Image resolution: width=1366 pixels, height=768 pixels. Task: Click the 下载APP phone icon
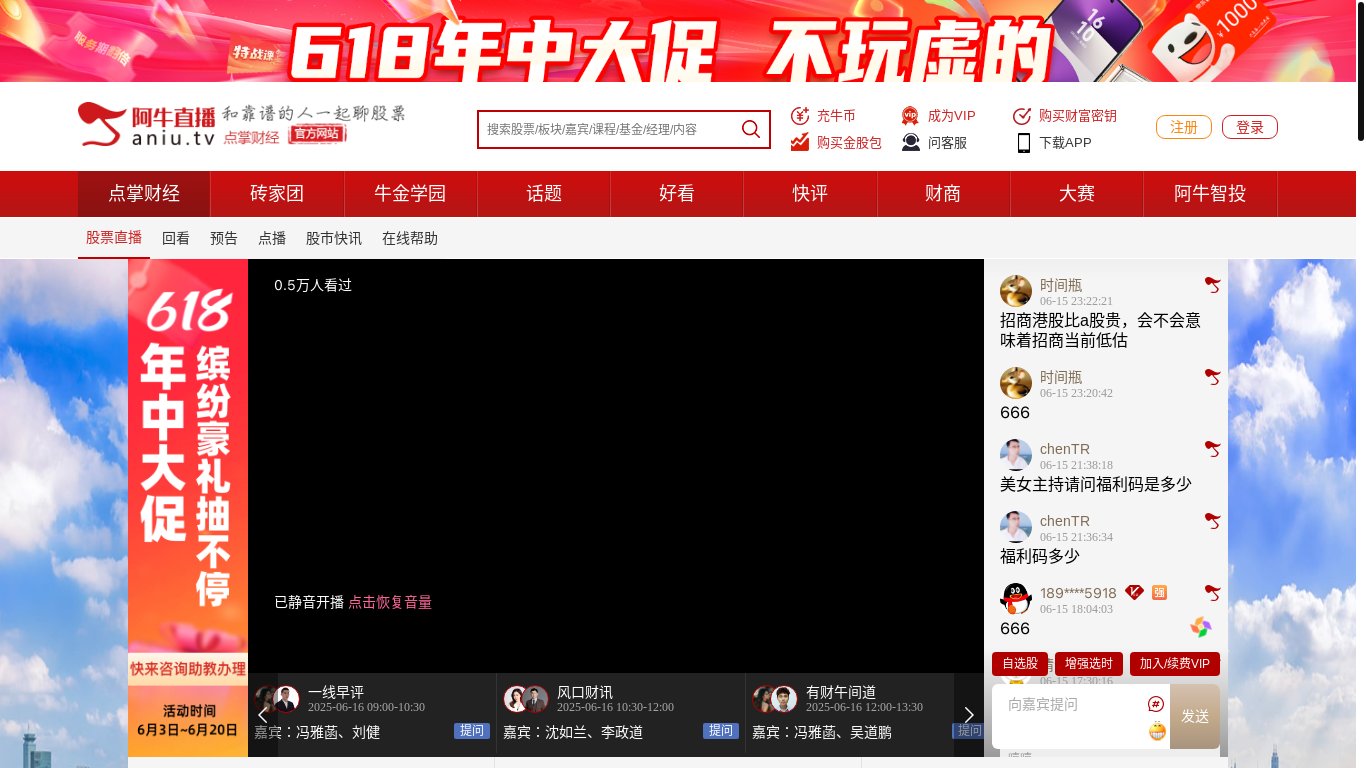(1024, 142)
